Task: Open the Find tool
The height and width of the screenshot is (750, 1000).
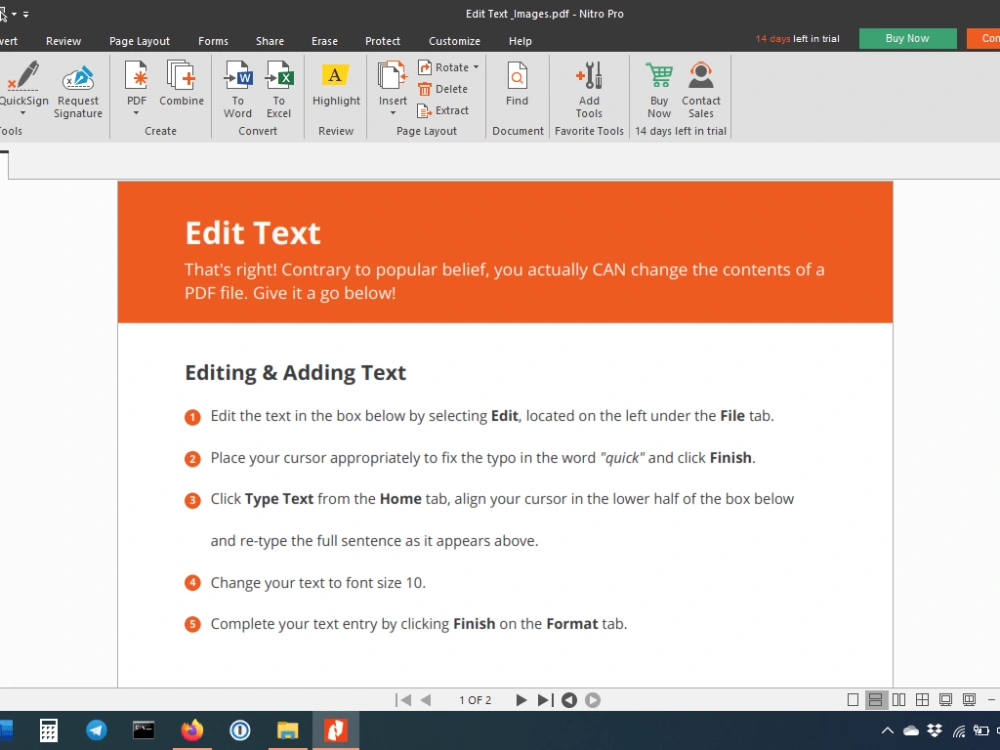Action: click(x=517, y=83)
